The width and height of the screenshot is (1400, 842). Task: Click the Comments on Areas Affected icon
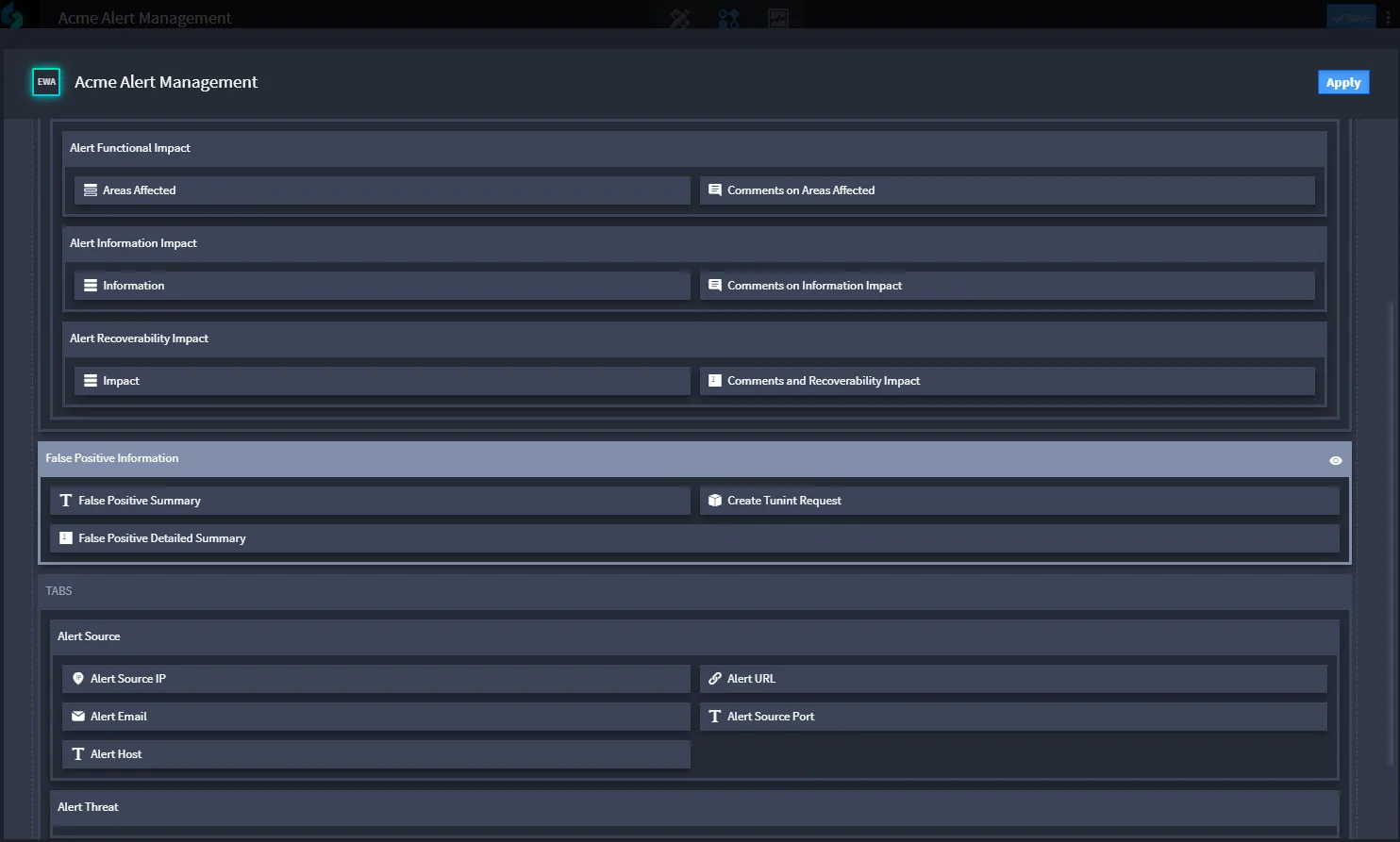pyautogui.click(x=715, y=190)
